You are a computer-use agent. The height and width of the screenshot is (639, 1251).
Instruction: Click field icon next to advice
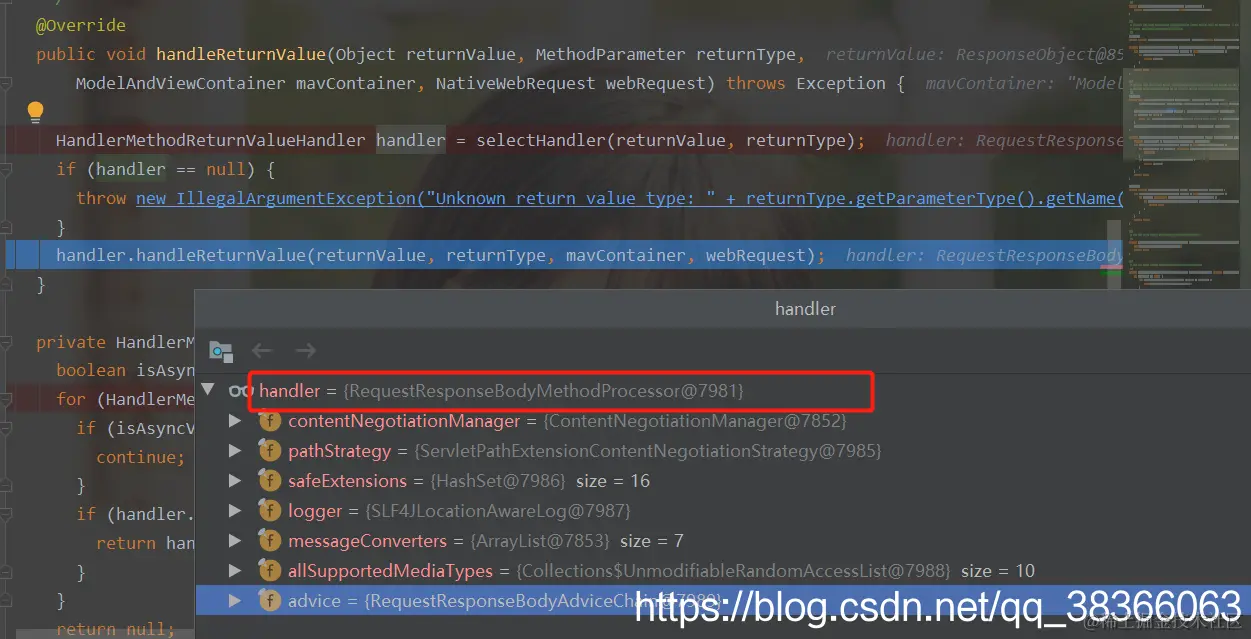(270, 601)
